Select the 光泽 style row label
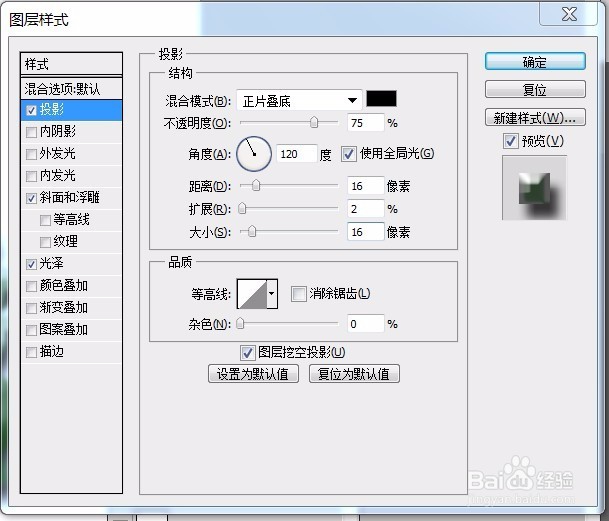Viewport: 609px width, 521px height. [51, 264]
